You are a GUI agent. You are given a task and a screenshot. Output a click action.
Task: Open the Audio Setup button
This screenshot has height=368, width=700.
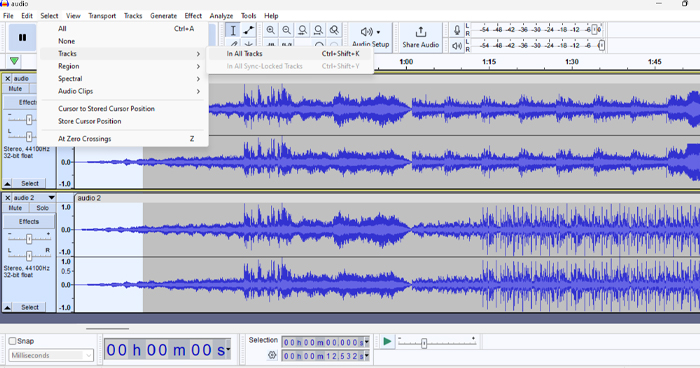click(x=370, y=37)
